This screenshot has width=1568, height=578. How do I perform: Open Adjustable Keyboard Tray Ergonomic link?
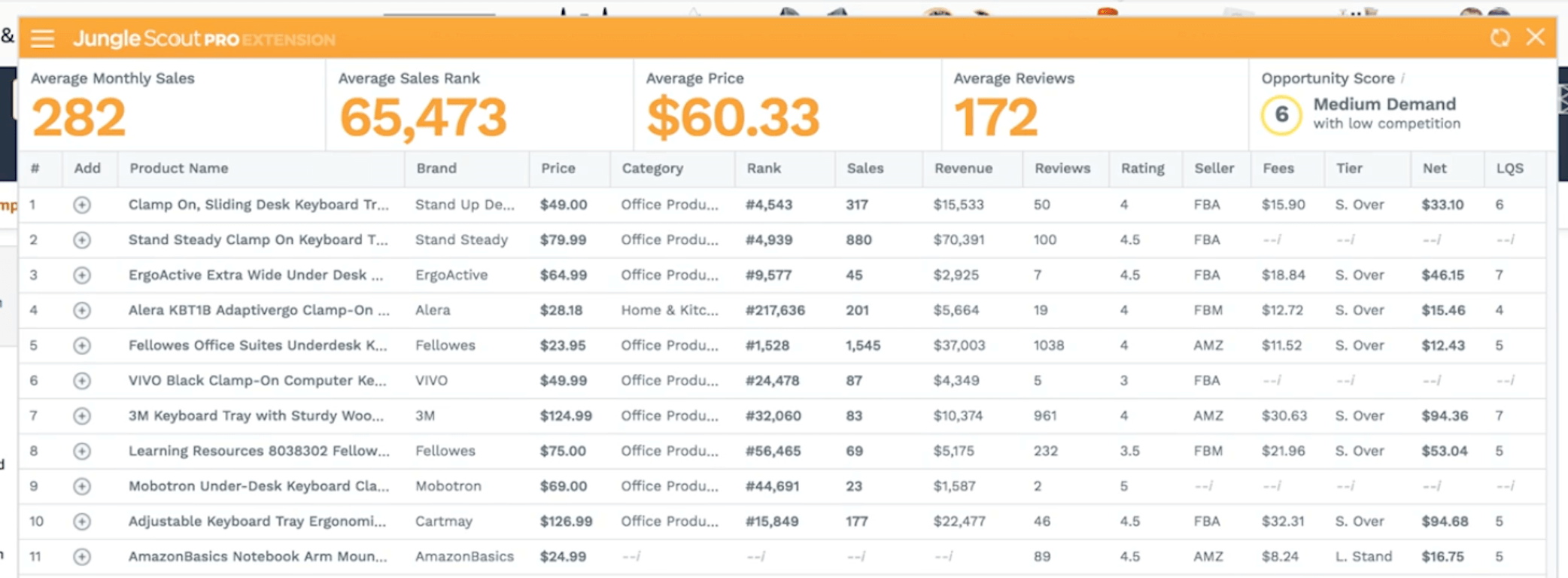coord(257,522)
